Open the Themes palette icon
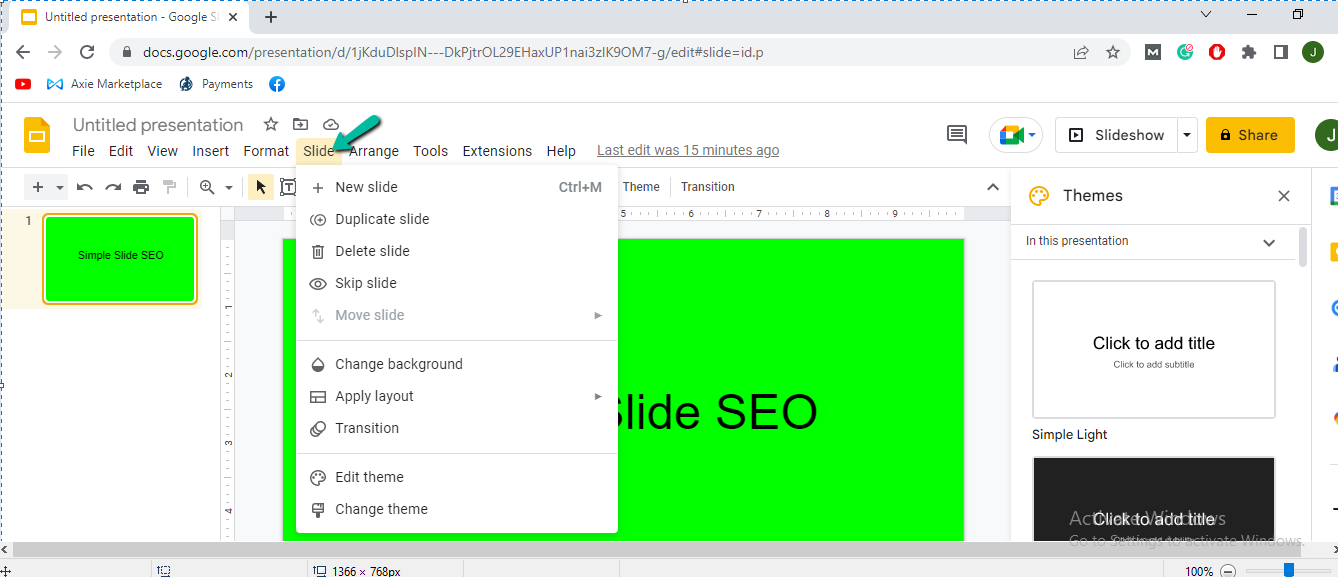 tap(1039, 195)
